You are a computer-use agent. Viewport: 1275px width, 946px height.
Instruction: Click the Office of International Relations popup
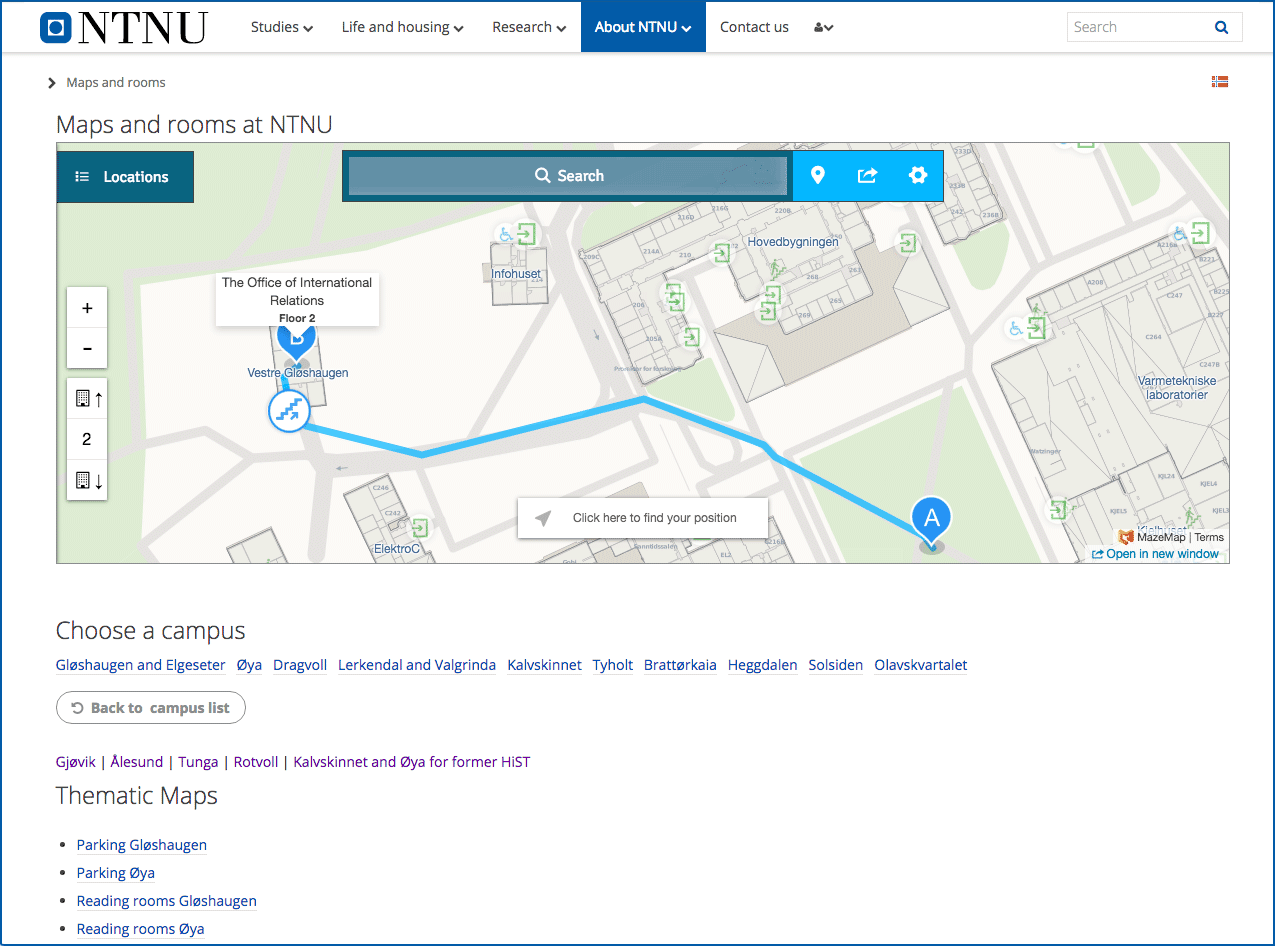click(x=297, y=299)
